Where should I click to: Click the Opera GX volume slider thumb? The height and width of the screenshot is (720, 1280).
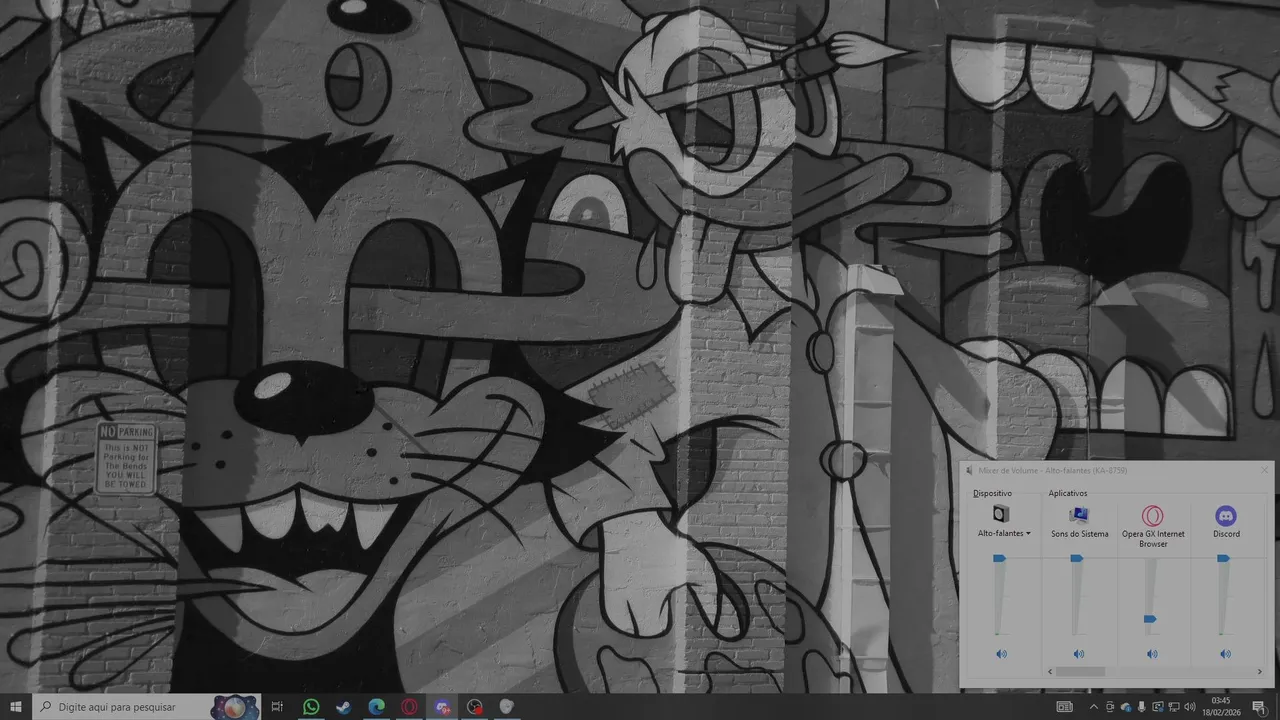click(1150, 619)
